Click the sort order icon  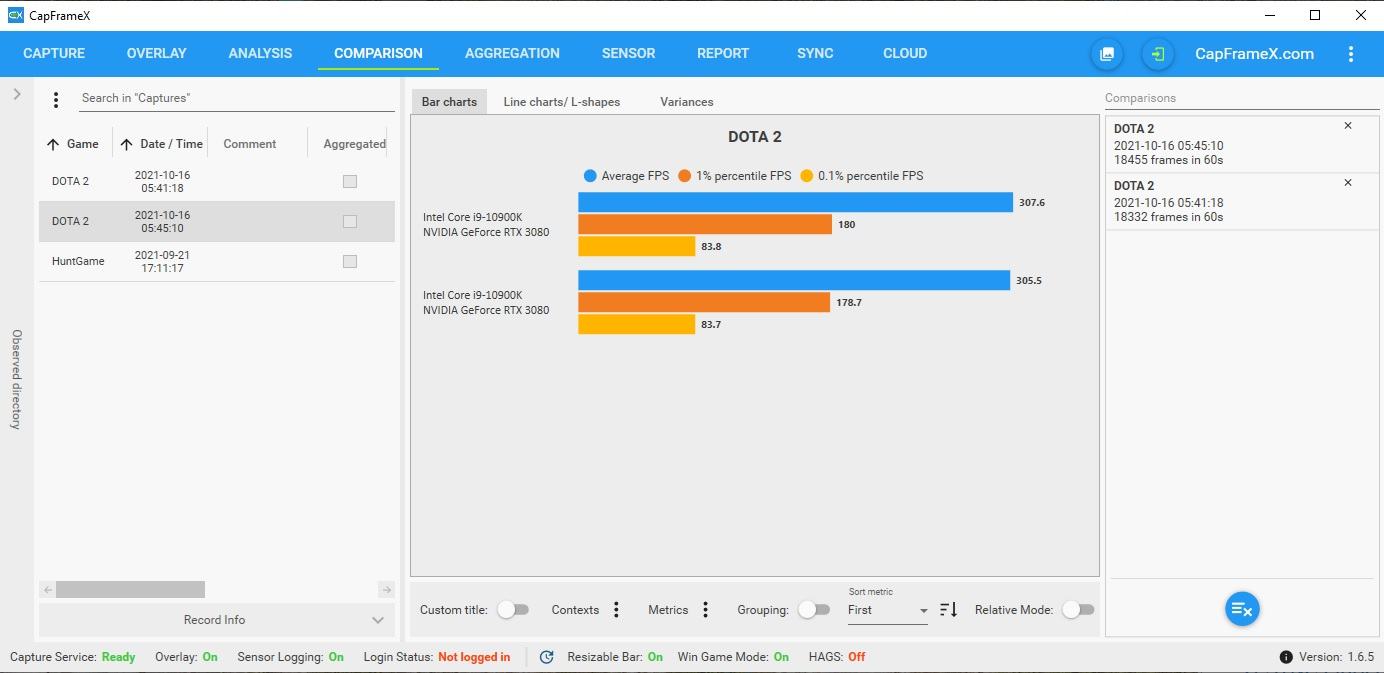click(949, 610)
